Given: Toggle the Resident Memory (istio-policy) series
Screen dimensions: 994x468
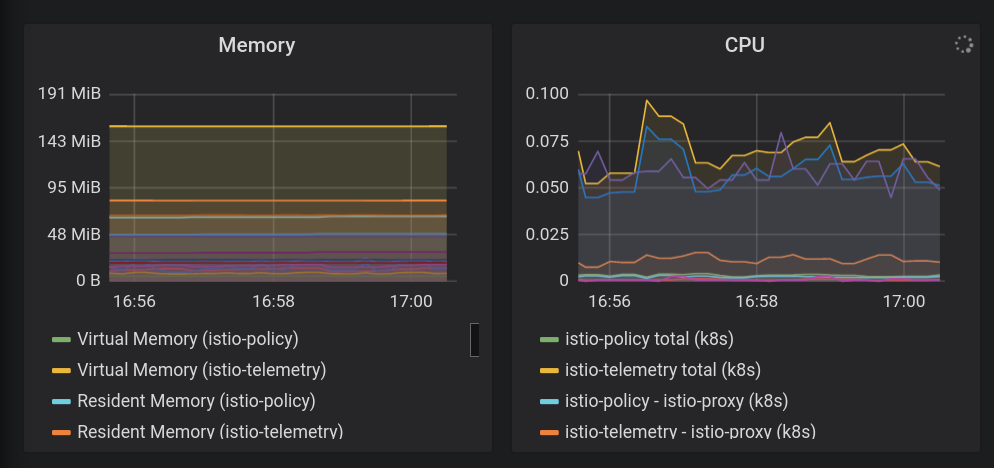Looking at the screenshot, I should 196,401.
